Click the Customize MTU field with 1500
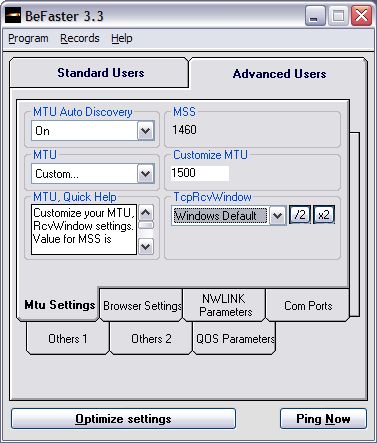This screenshot has height=443, width=377. pos(200,173)
